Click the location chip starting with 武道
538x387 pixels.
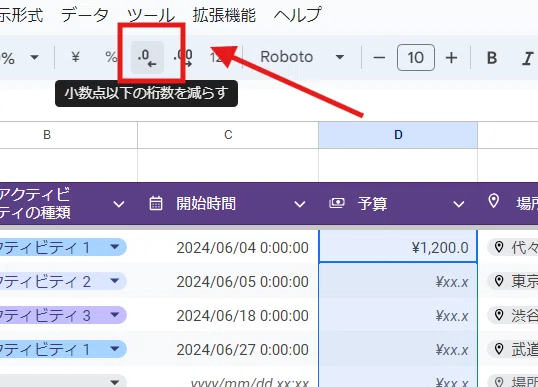[x=513, y=350]
